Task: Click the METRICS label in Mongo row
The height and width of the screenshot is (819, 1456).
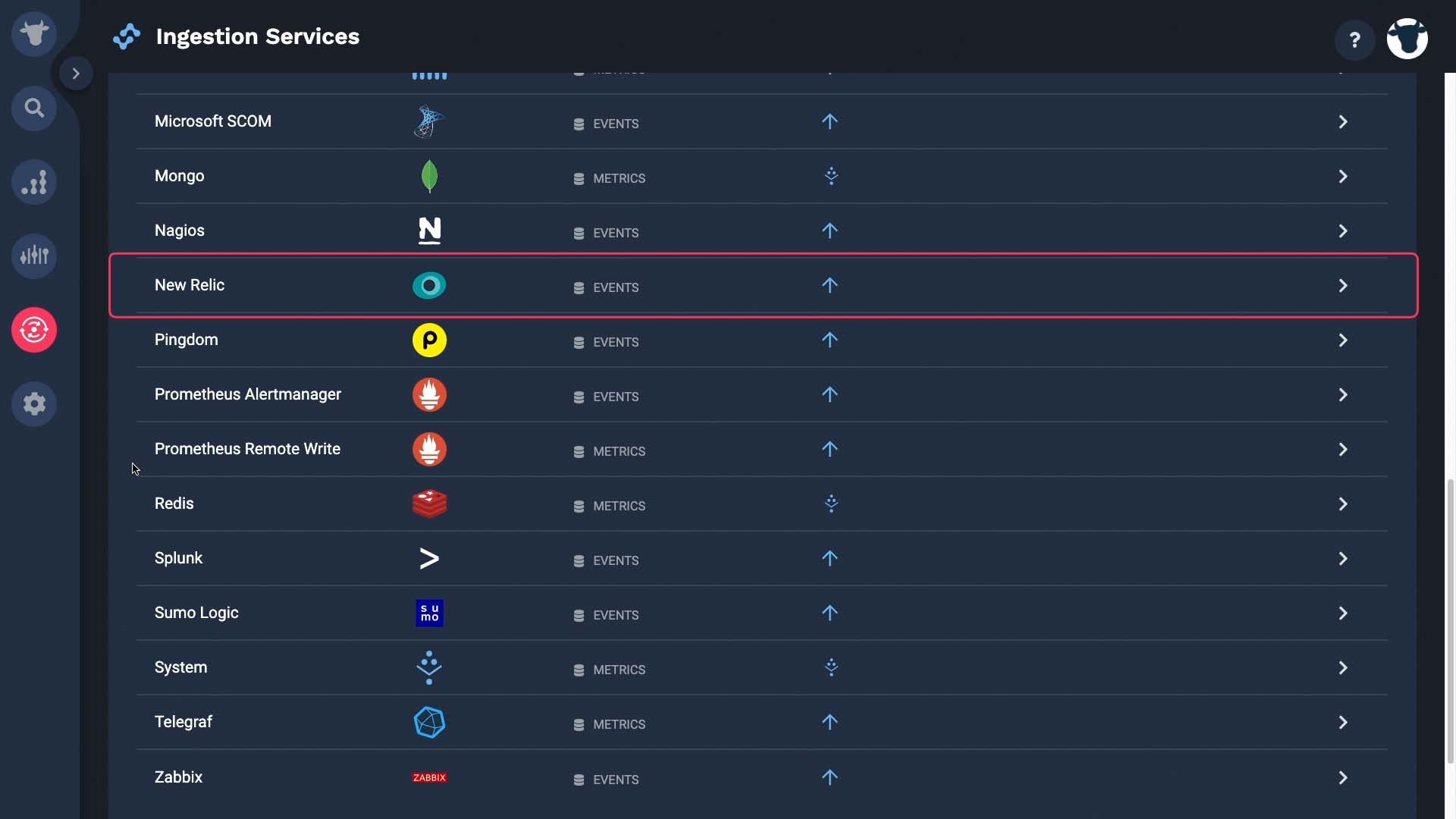Action: (x=619, y=178)
